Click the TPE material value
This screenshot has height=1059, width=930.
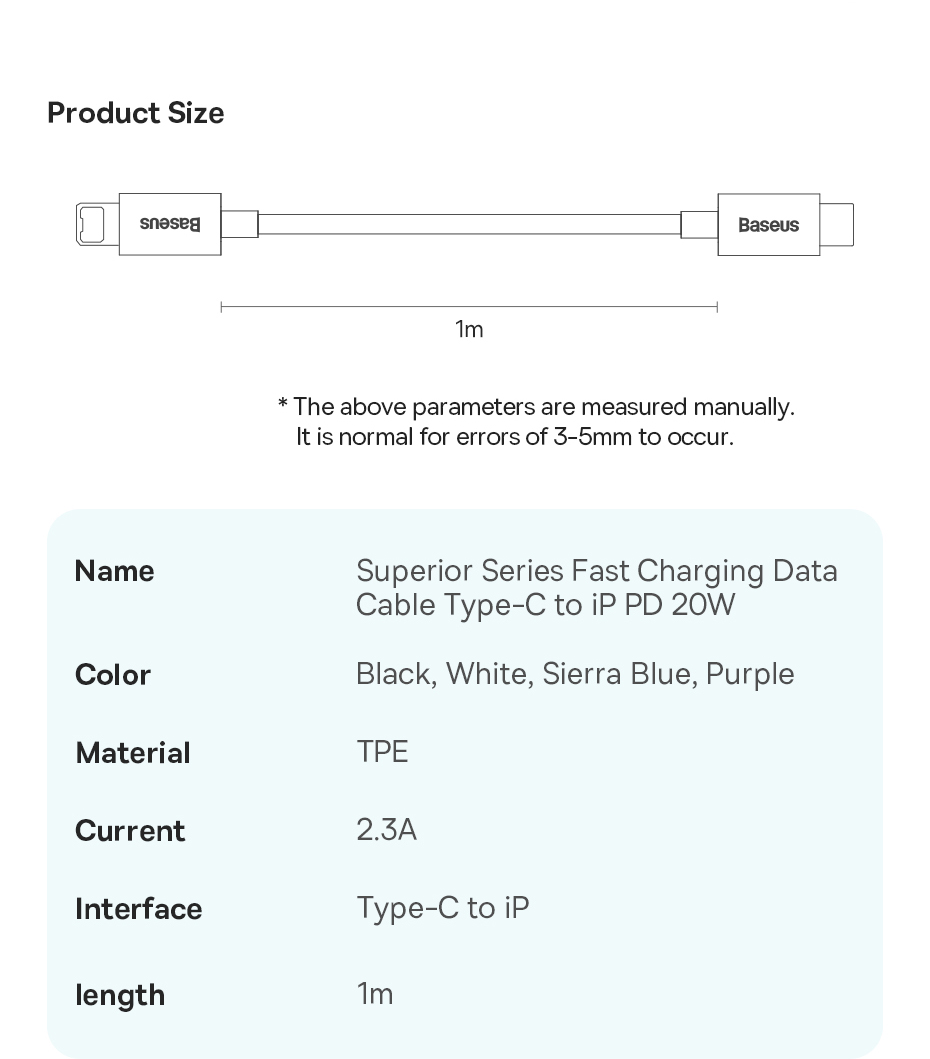point(382,752)
